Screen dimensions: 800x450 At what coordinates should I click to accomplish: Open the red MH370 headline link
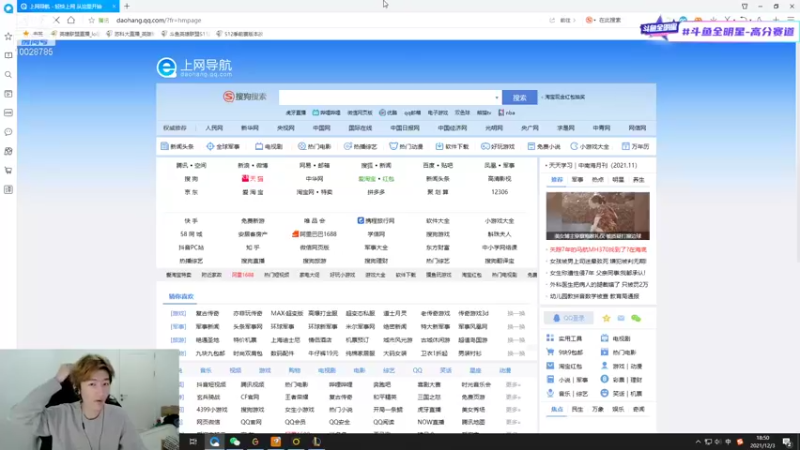click(x=598, y=249)
